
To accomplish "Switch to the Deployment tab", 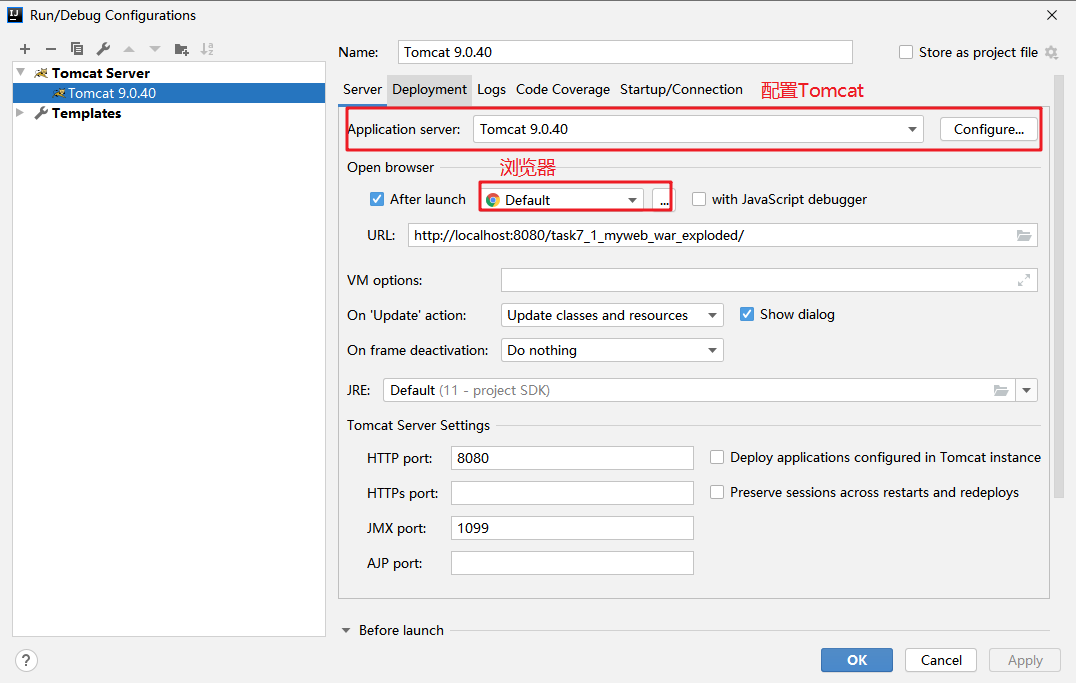I will [x=429, y=89].
